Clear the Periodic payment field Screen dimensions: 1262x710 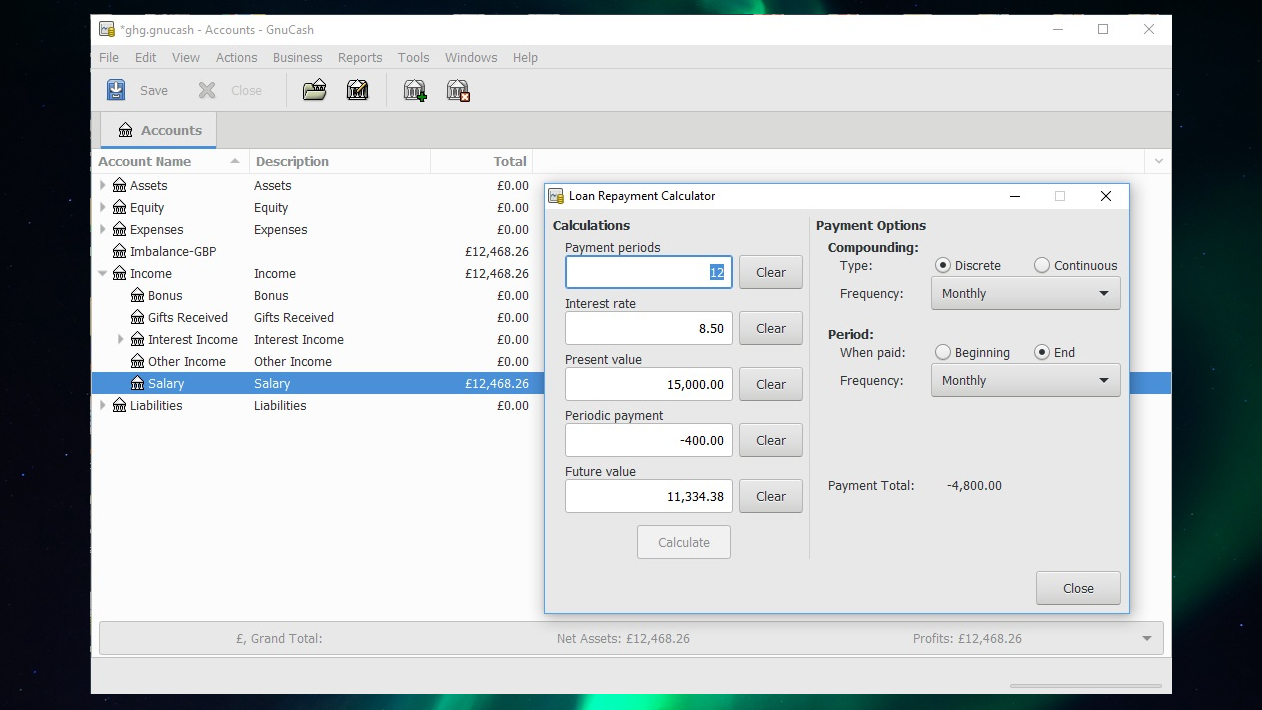[770, 440]
